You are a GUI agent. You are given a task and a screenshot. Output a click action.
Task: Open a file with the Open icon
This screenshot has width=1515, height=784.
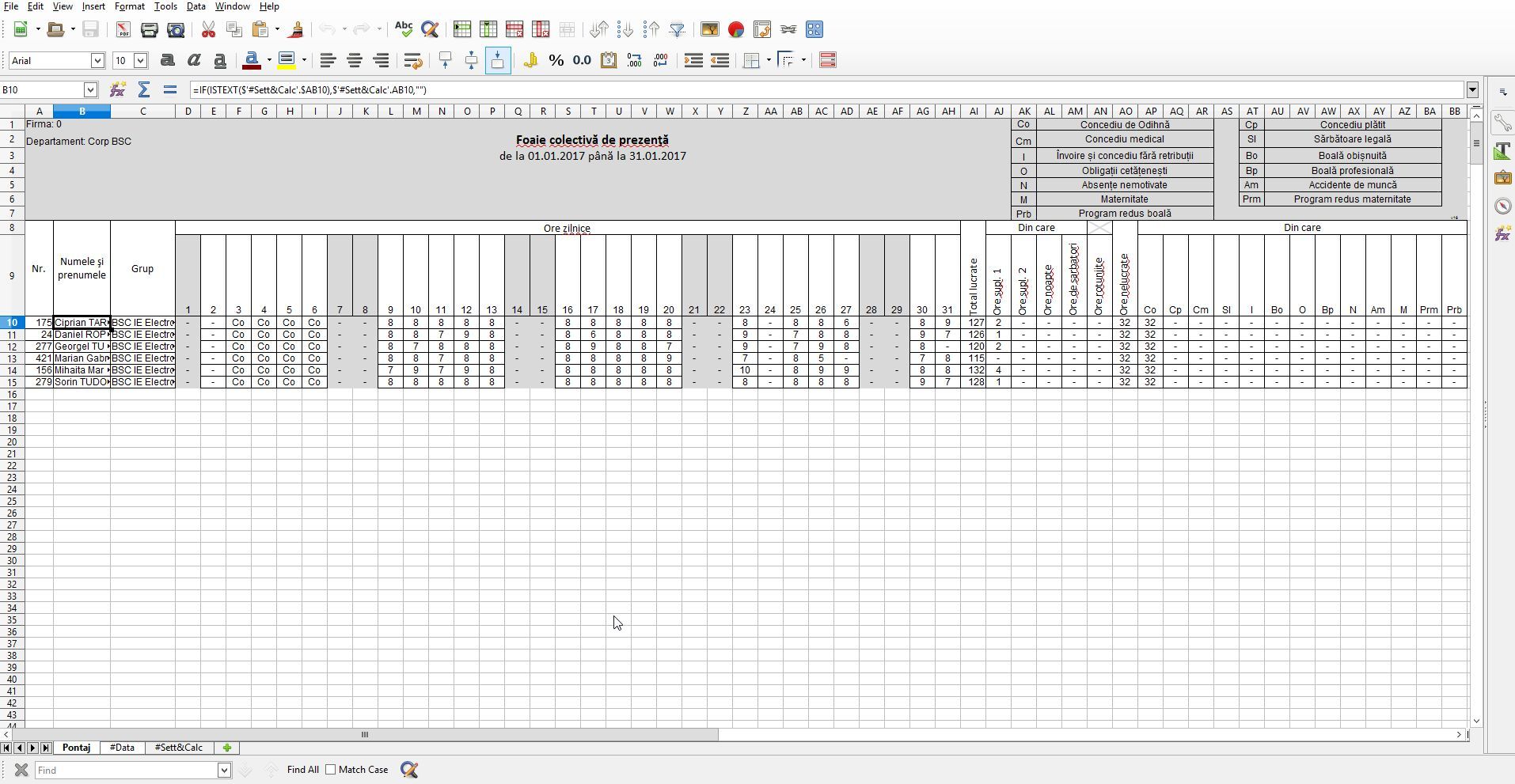tap(55, 29)
